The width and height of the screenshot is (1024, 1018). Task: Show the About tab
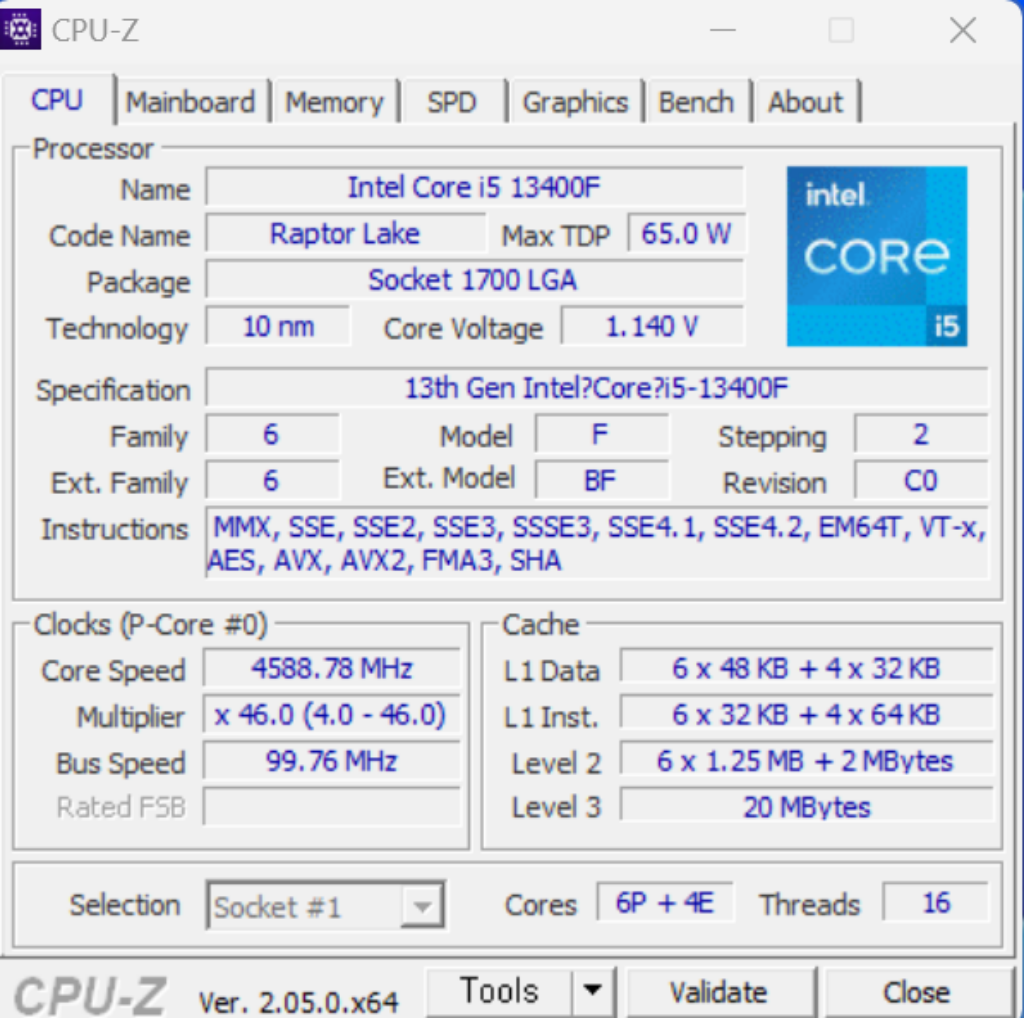pyautogui.click(x=805, y=102)
